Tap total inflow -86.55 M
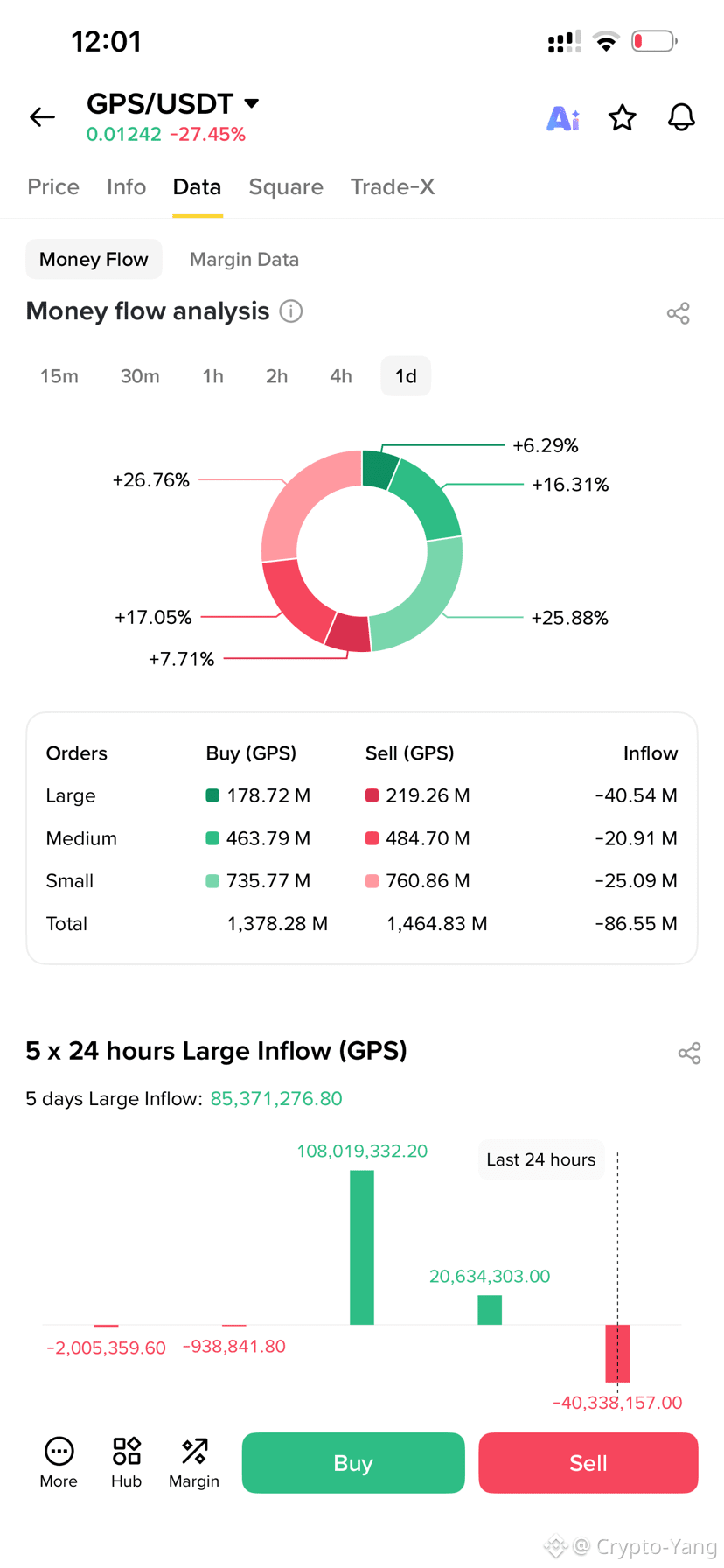Screen dimensions: 724x1568 tap(636, 923)
